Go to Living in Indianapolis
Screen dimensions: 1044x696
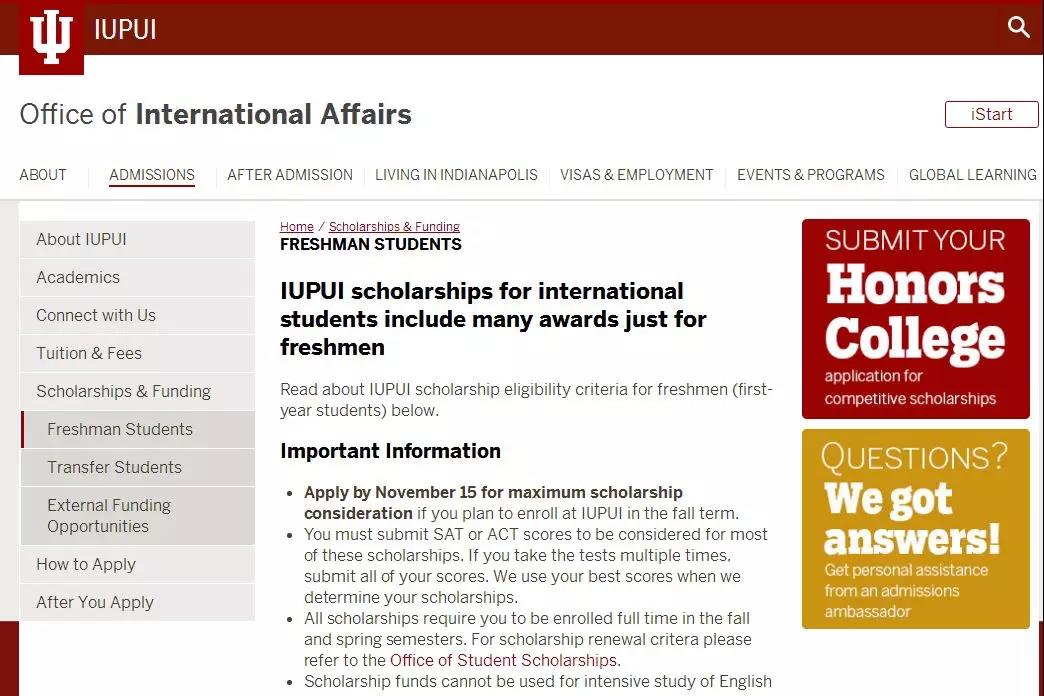[x=456, y=175]
